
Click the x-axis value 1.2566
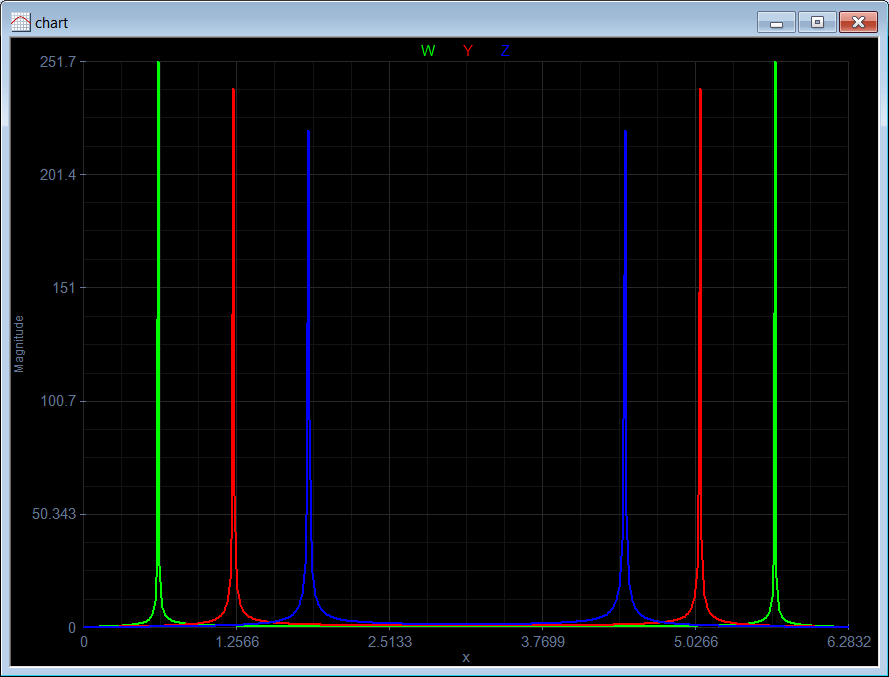pos(236,642)
